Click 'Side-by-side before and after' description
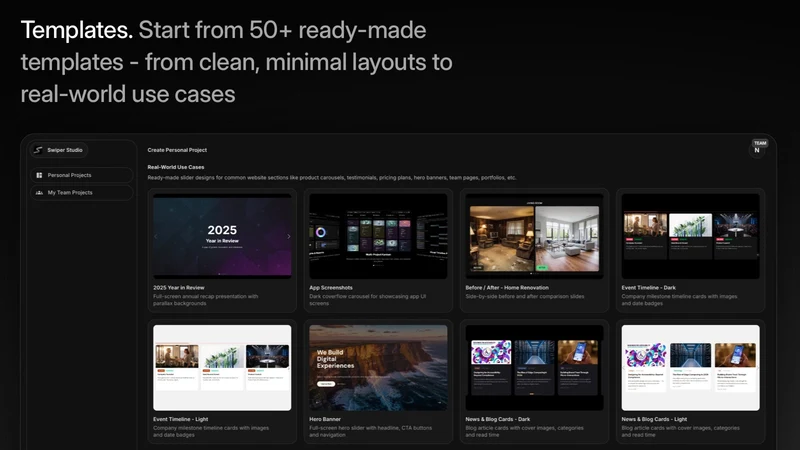This screenshot has height=450, width=800. point(525,296)
